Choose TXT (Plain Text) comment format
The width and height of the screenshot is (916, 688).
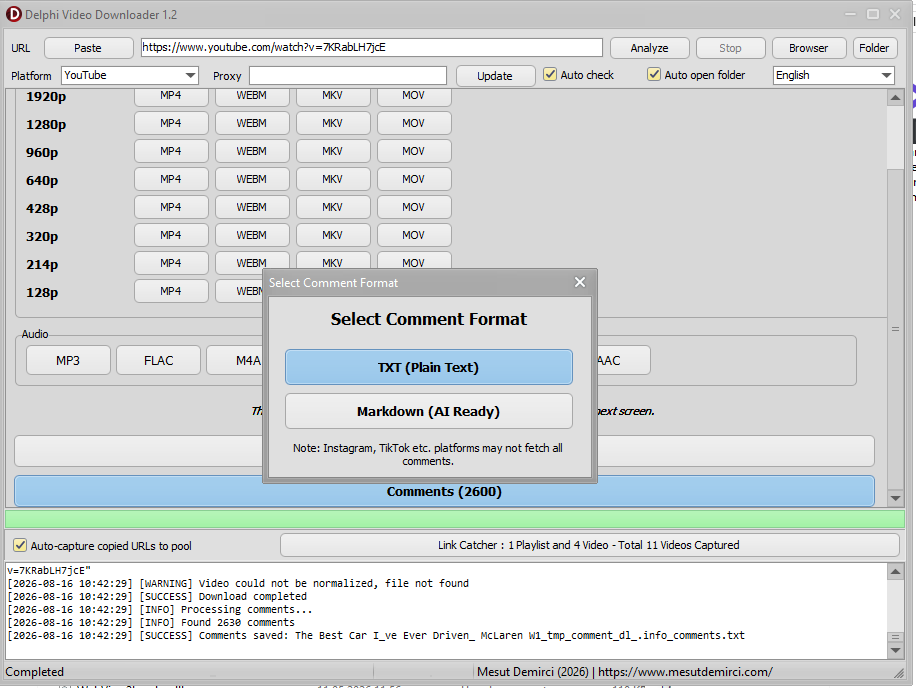pyautogui.click(x=428, y=367)
